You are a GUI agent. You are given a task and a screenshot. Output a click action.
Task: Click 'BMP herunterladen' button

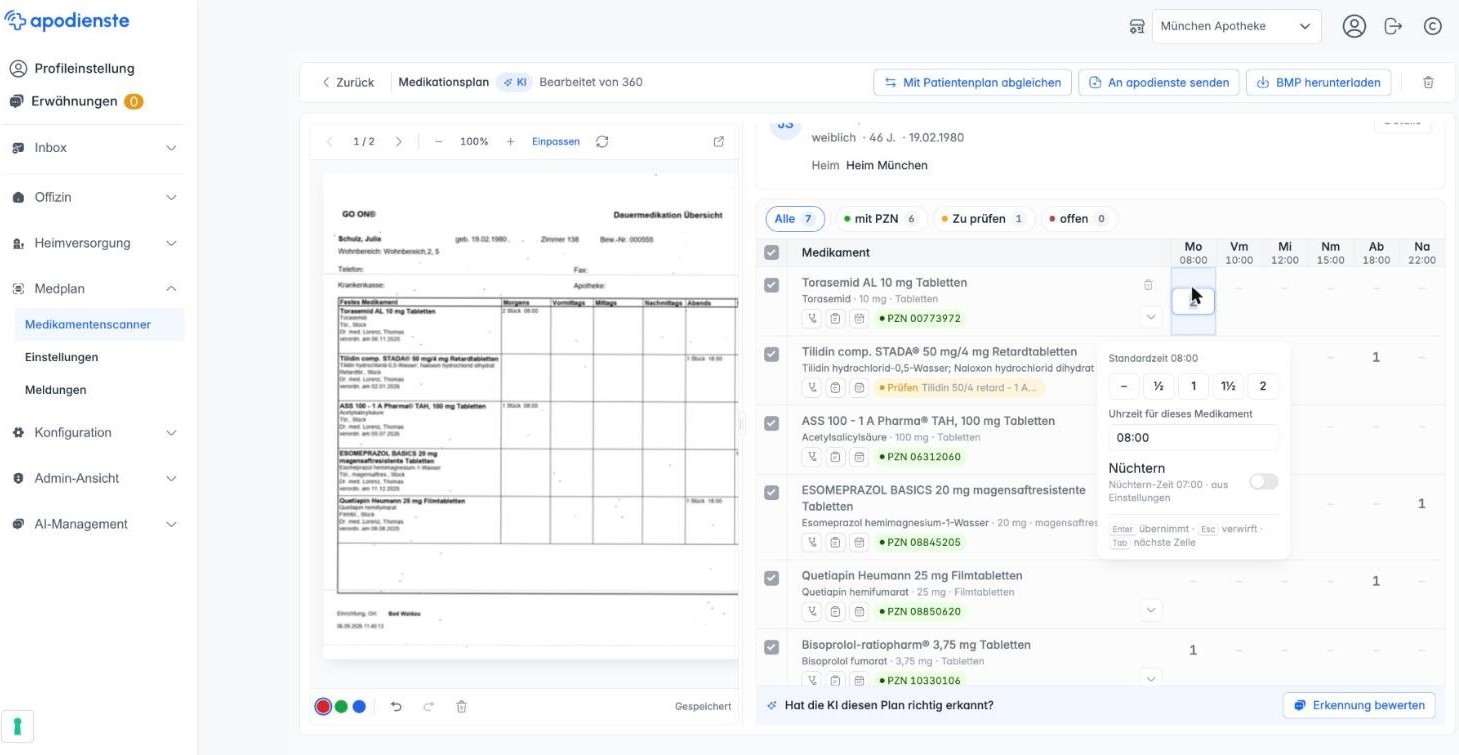pyautogui.click(x=1318, y=82)
